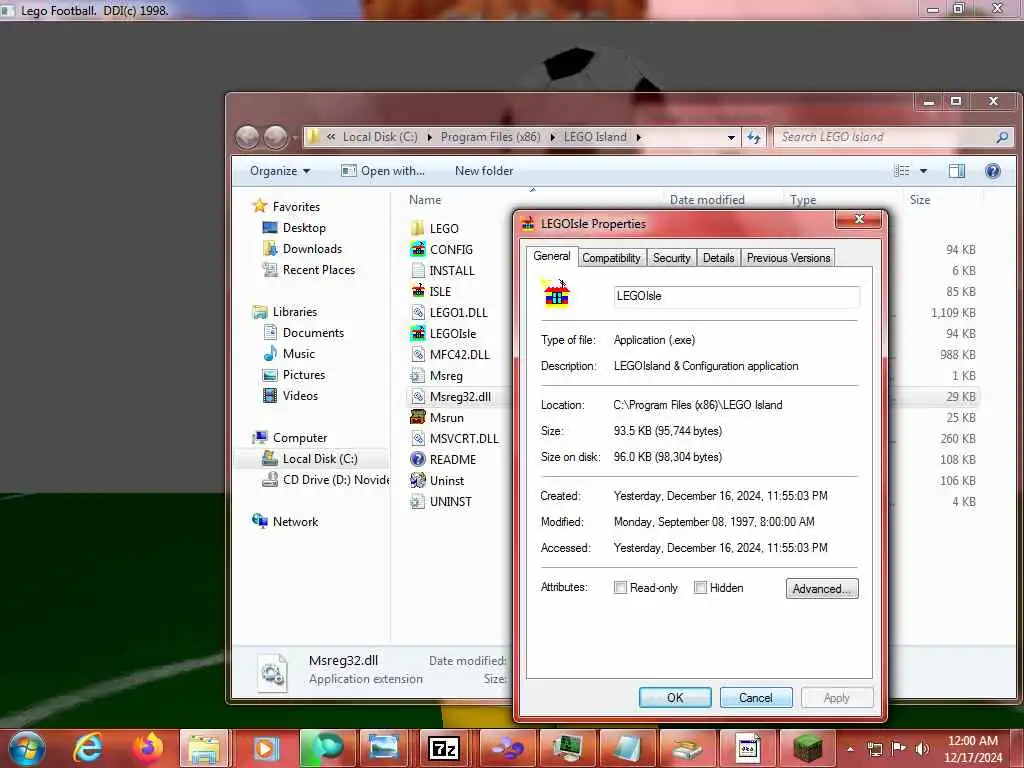Image resolution: width=1024 pixels, height=768 pixels.
Task: Close the LEGOIsle Properties dialog
Action: [859, 219]
